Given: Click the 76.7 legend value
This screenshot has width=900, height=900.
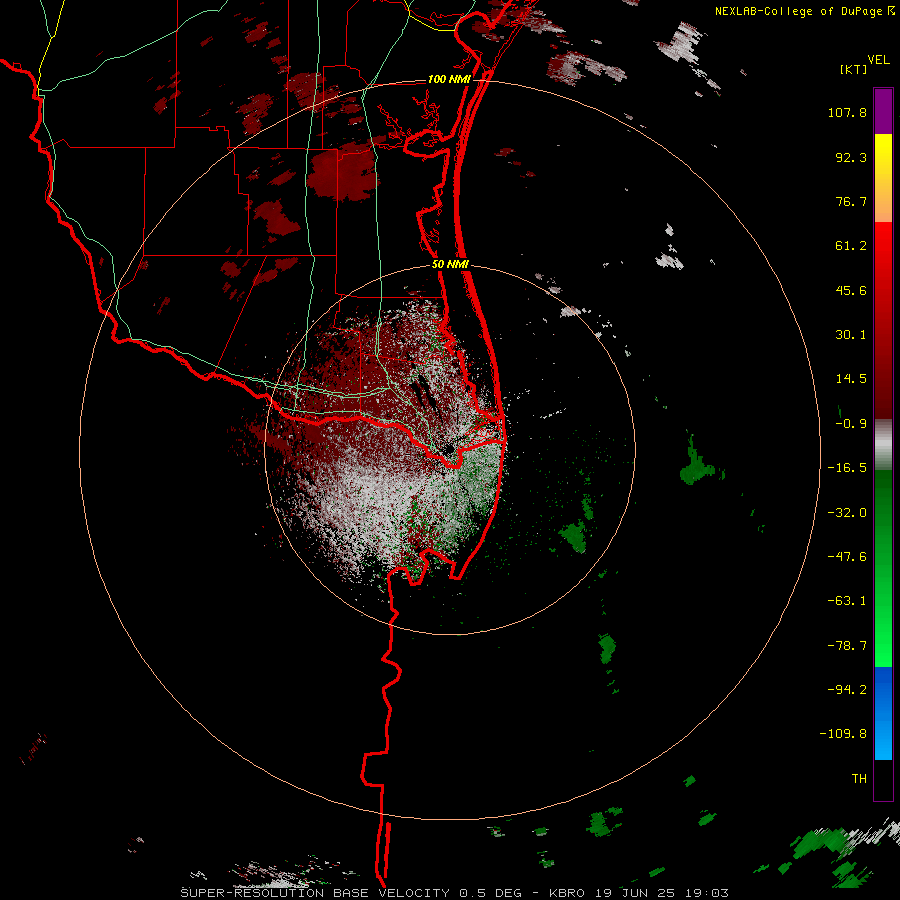Looking at the screenshot, I should [x=851, y=201].
